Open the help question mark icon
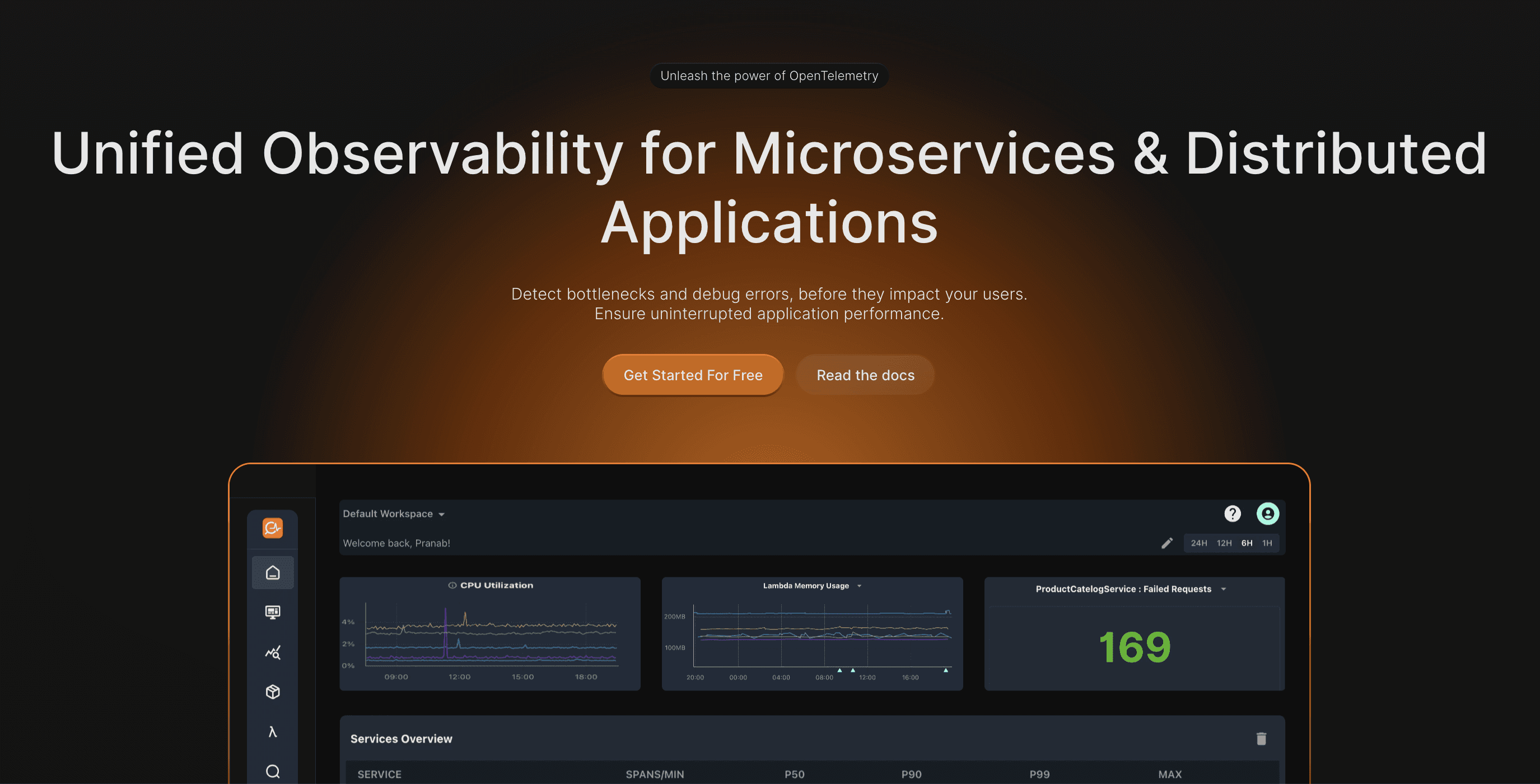The width and height of the screenshot is (1540, 784). [x=1232, y=514]
